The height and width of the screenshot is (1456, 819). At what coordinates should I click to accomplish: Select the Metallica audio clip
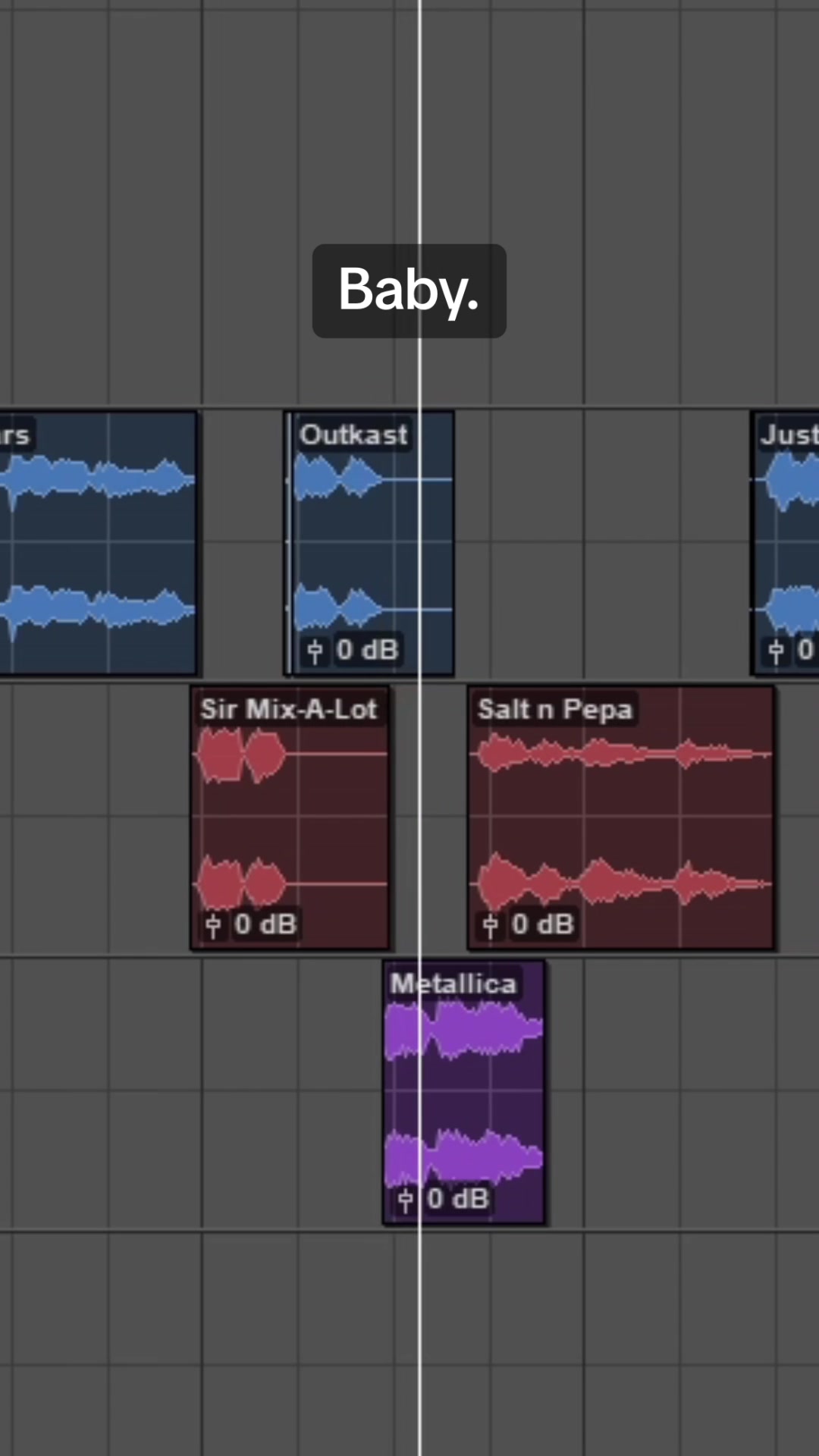coord(464,1092)
